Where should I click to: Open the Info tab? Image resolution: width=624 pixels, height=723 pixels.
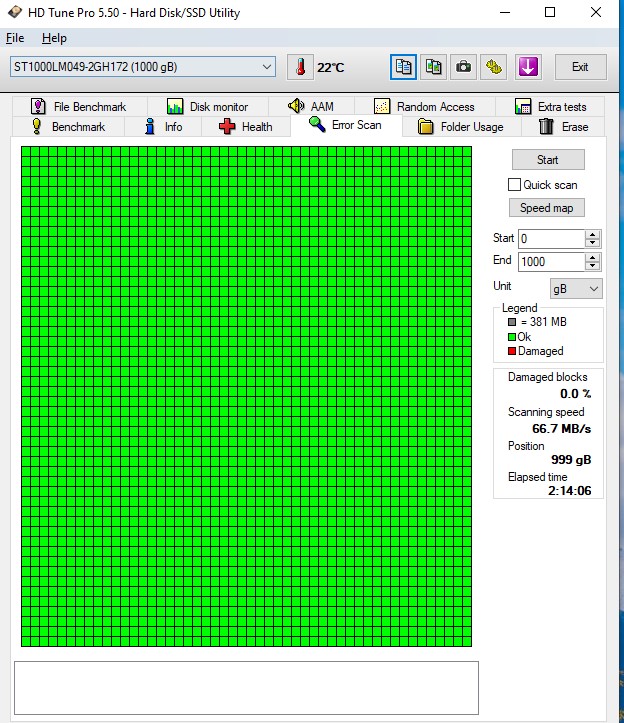click(x=163, y=126)
